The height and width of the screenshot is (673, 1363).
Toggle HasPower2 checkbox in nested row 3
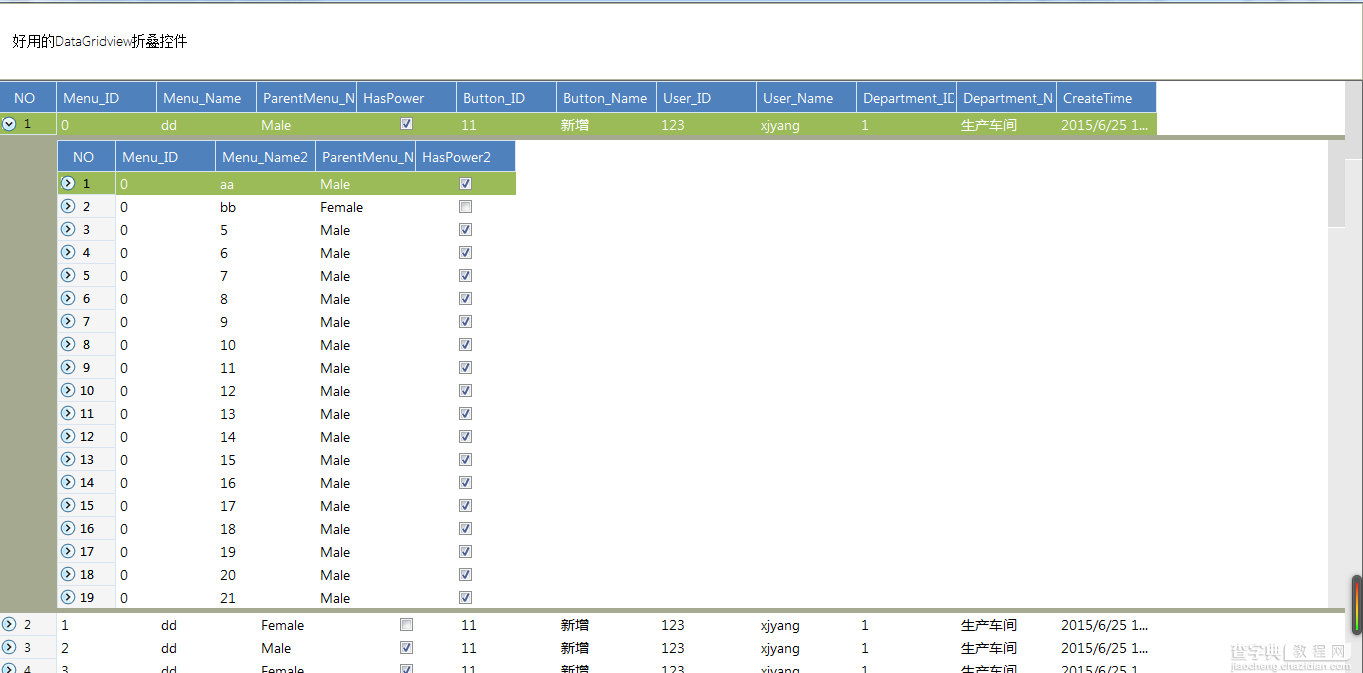pos(465,230)
